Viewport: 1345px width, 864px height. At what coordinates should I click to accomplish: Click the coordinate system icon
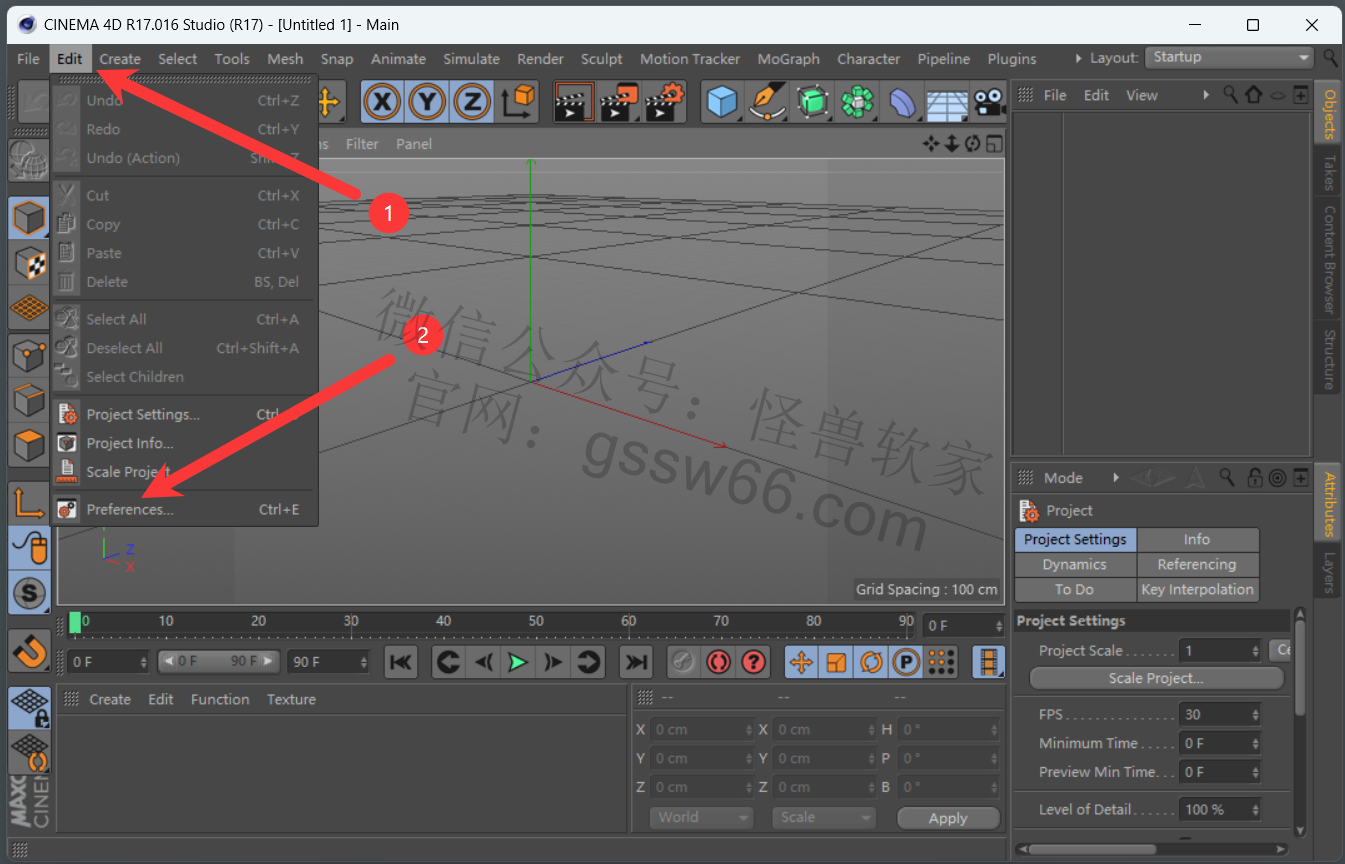click(517, 102)
